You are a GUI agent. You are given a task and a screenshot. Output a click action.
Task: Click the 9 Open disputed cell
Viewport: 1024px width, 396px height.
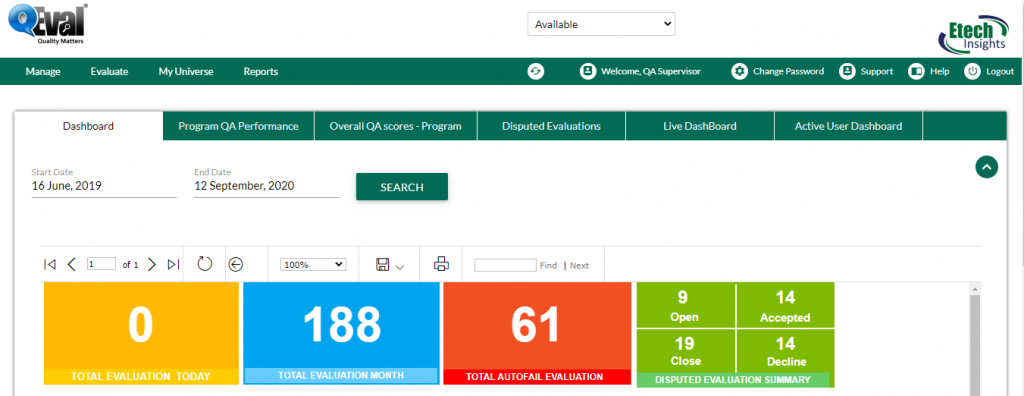click(x=686, y=306)
